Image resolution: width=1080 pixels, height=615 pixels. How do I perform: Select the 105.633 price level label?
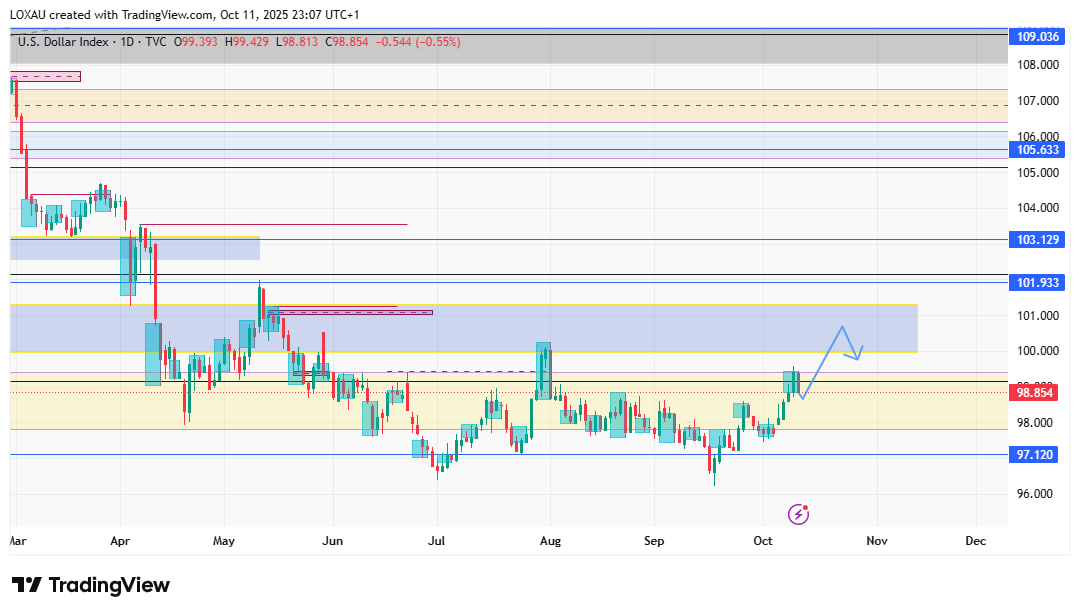(1037, 149)
